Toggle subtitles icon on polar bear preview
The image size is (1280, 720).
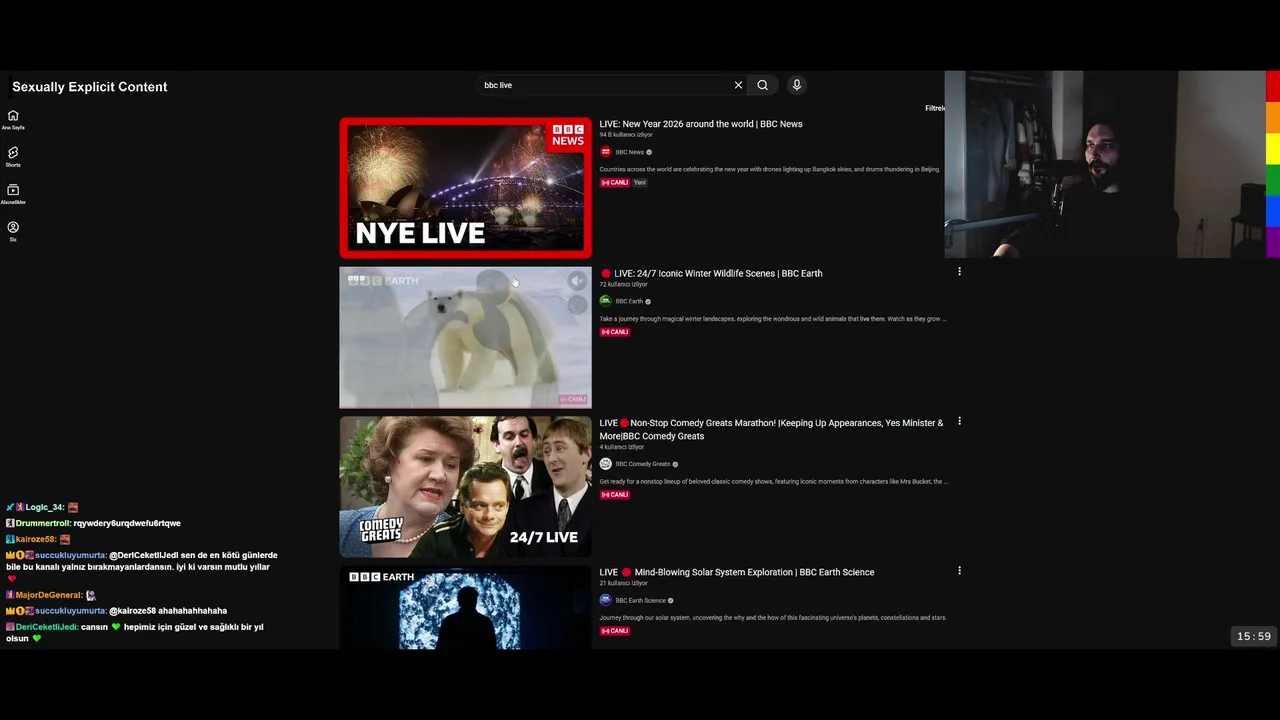click(x=577, y=305)
